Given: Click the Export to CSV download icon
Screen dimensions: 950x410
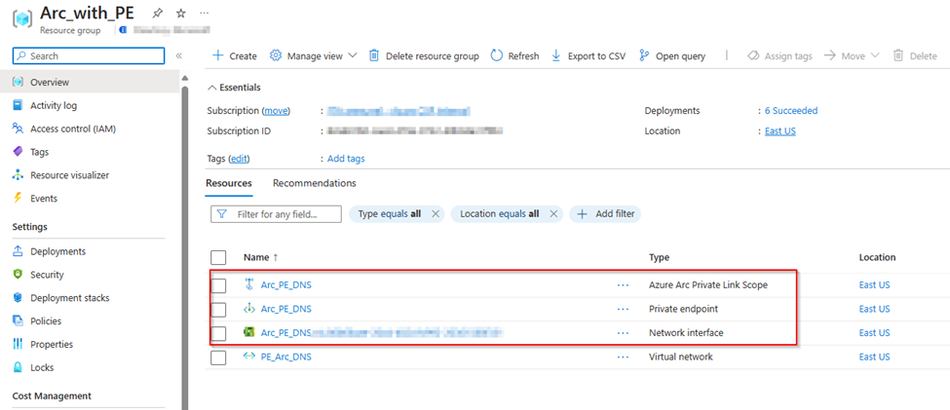Looking at the screenshot, I should [x=556, y=56].
